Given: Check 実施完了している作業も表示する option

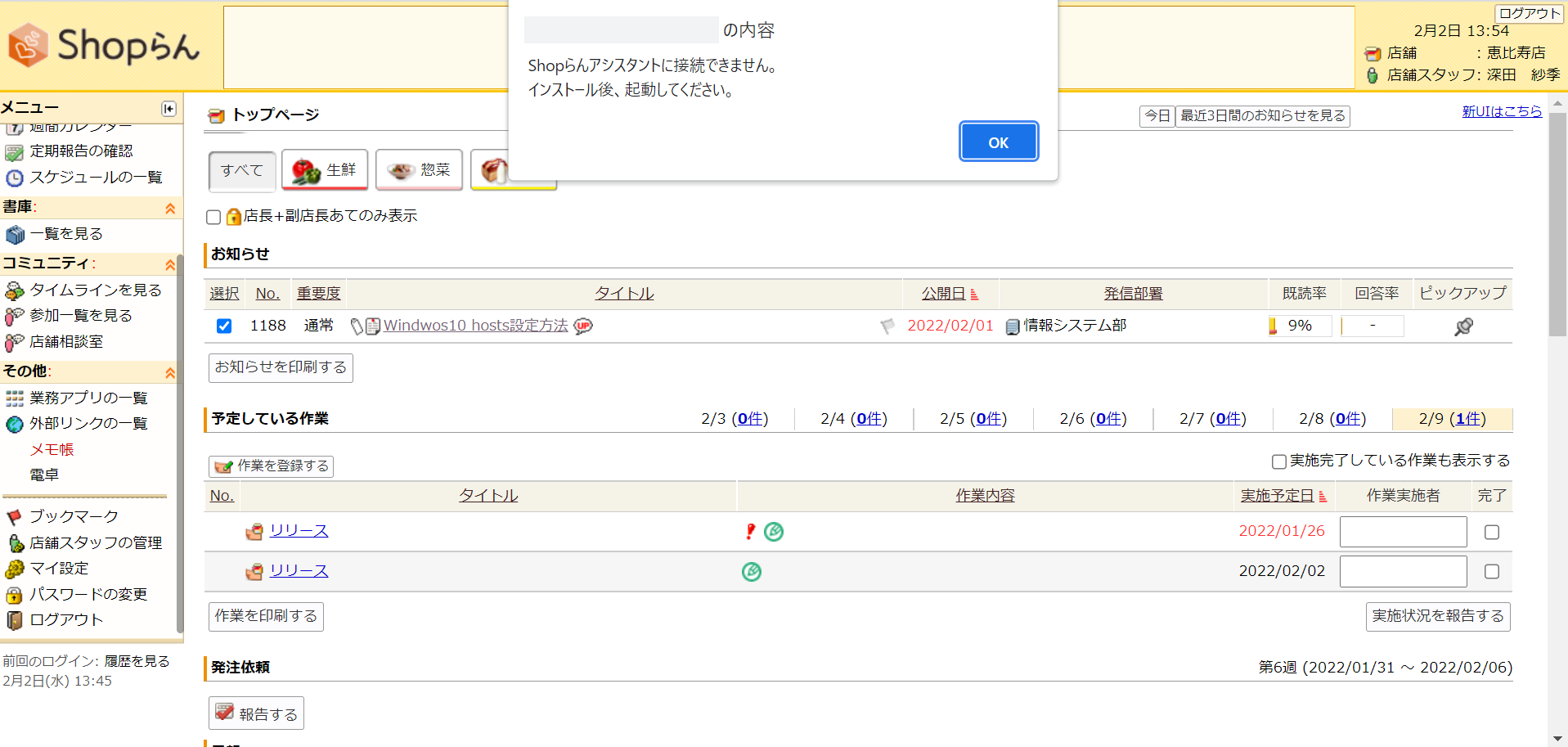Looking at the screenshot, I should click(x=1278, y=461).
